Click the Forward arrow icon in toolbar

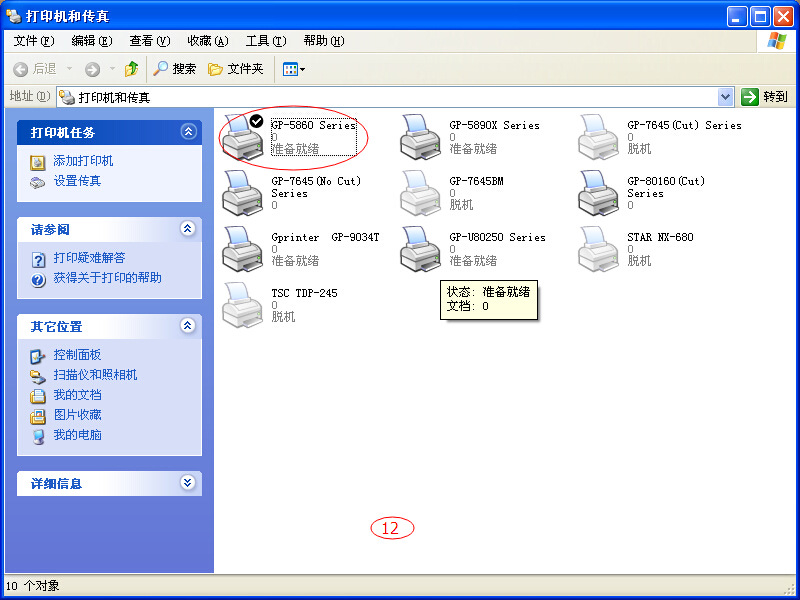(x=92, y=69)
